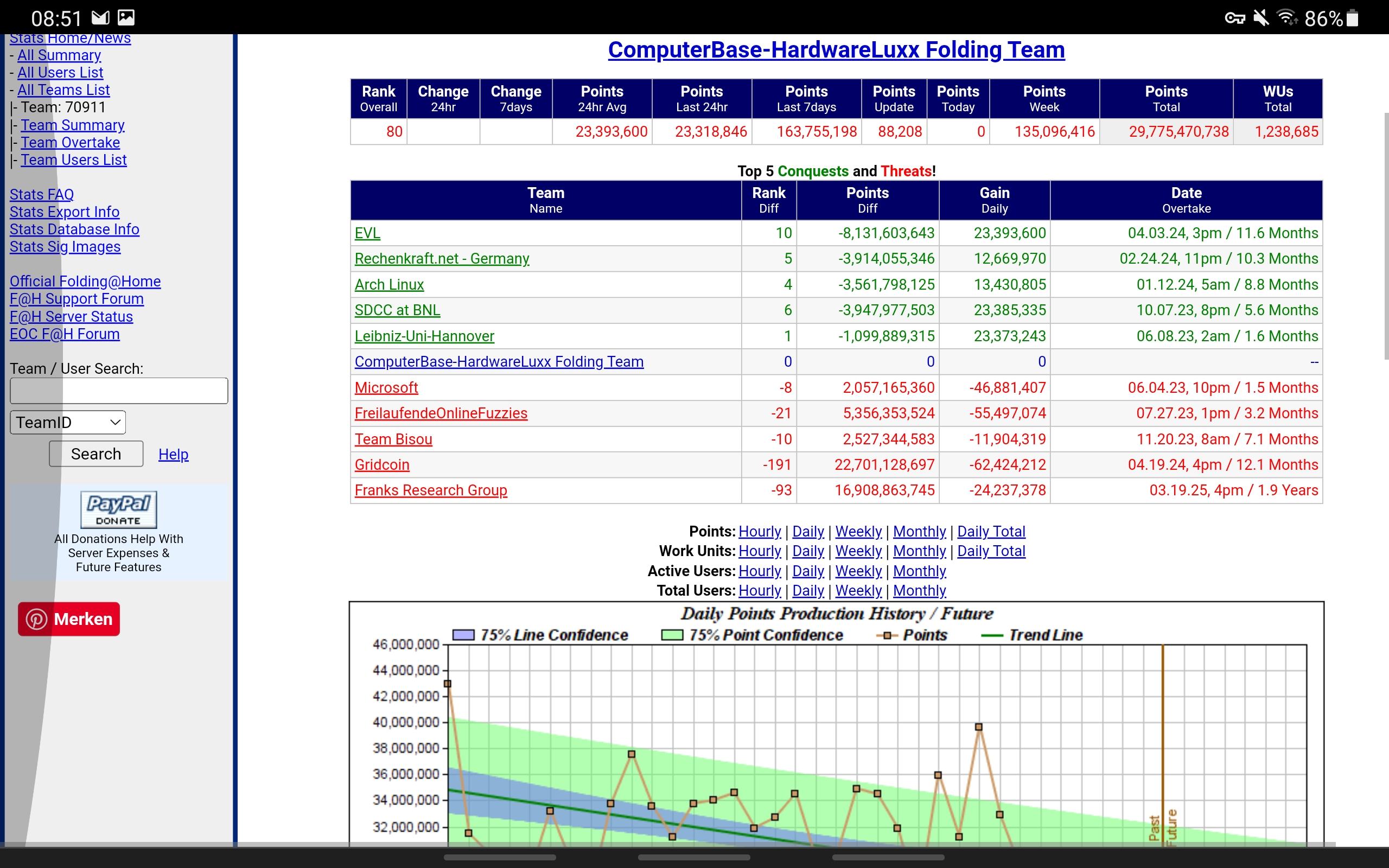Click the ComputerBase-HardwareLuxx Folding Team page title link
Image resolution: width=1389 pixels, height=868 pixels.
pos(836,50)
